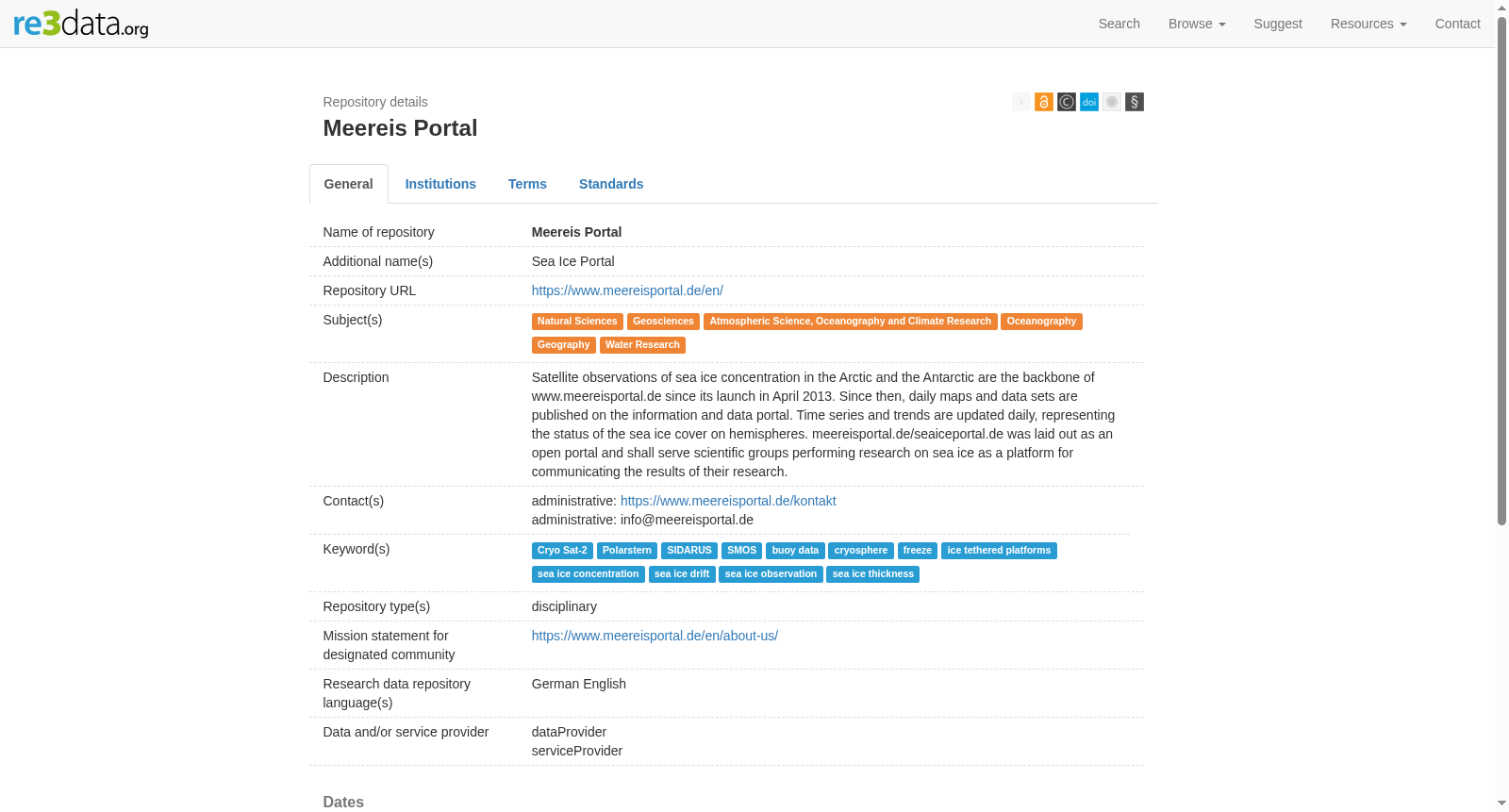Click the ice tethered platforms keyword
Viewport: 1509px width, 812px height.
tap(999, 551)
